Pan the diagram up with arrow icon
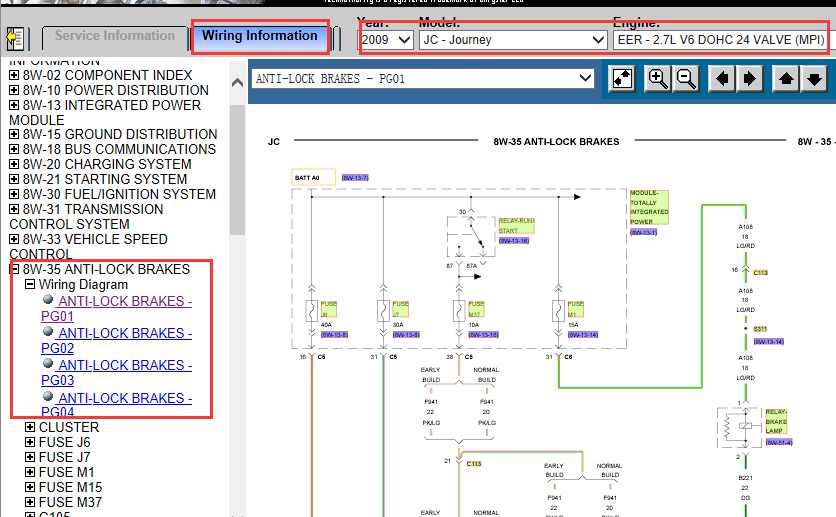836x517 pixels. coord(786,79)
